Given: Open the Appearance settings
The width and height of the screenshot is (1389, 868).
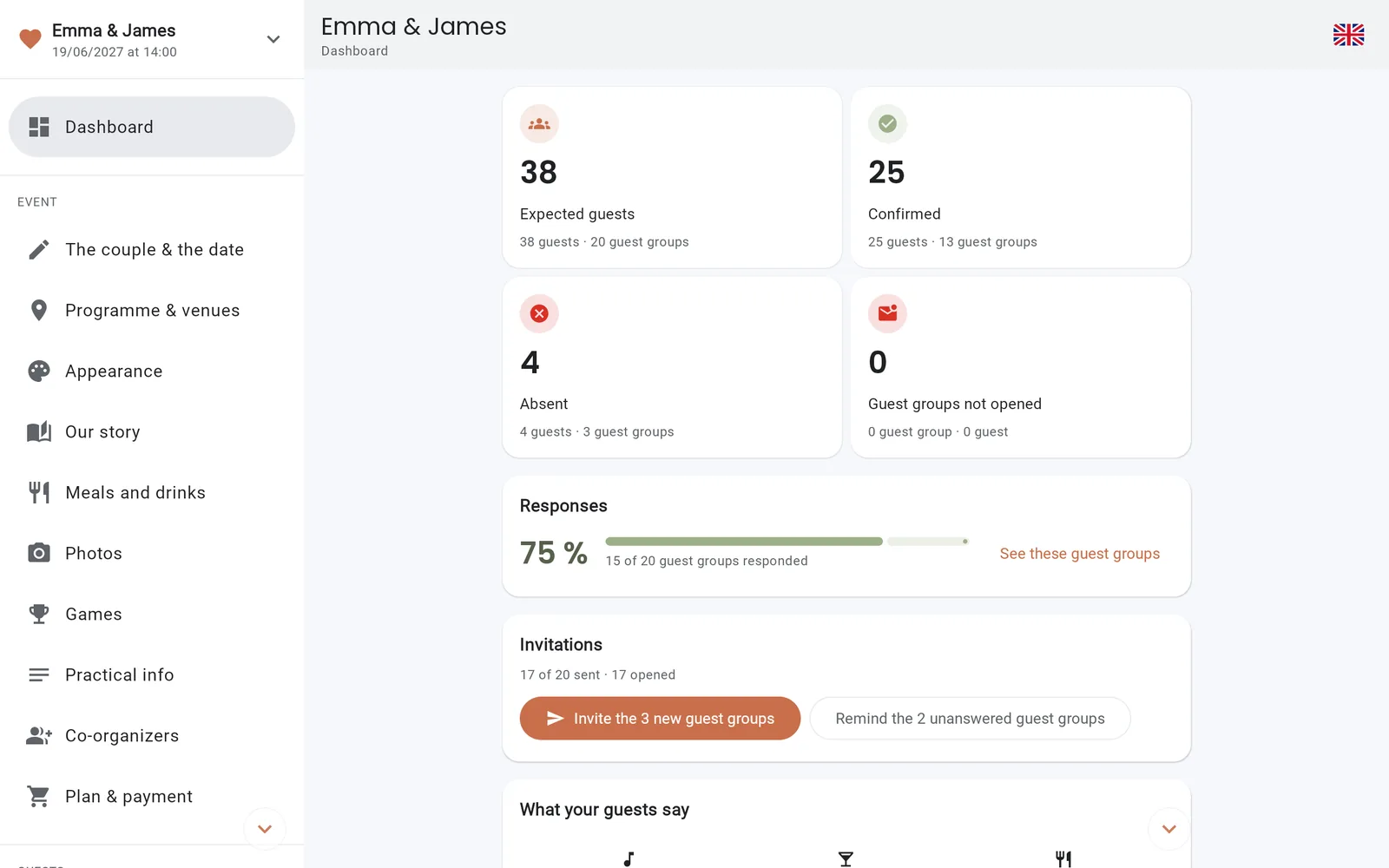Looking at the screenshot, I should coord(152,372).
